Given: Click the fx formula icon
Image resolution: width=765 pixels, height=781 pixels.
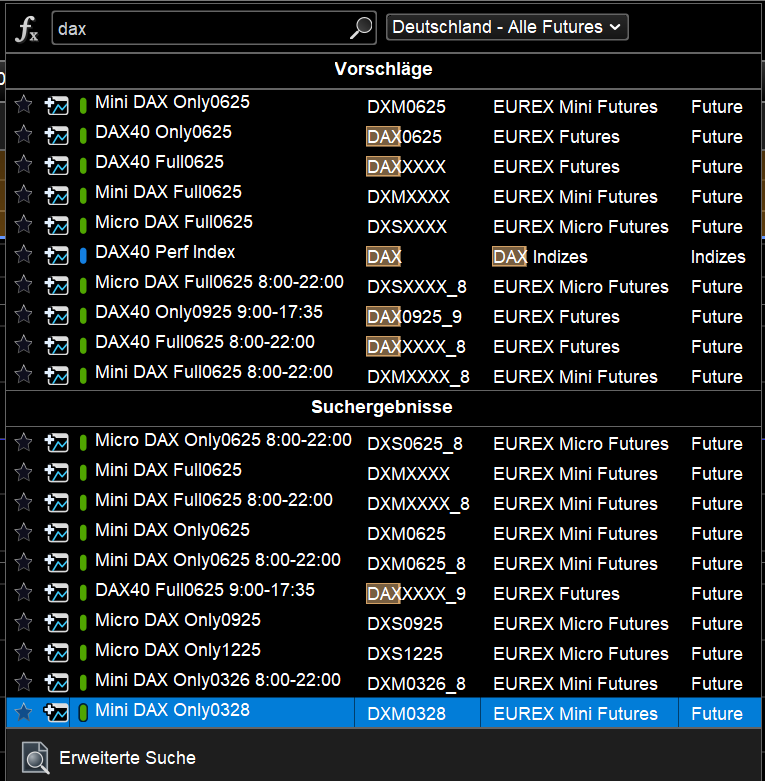Looking at the screenshot, I should pyautogui.click(x=26, y=29).
